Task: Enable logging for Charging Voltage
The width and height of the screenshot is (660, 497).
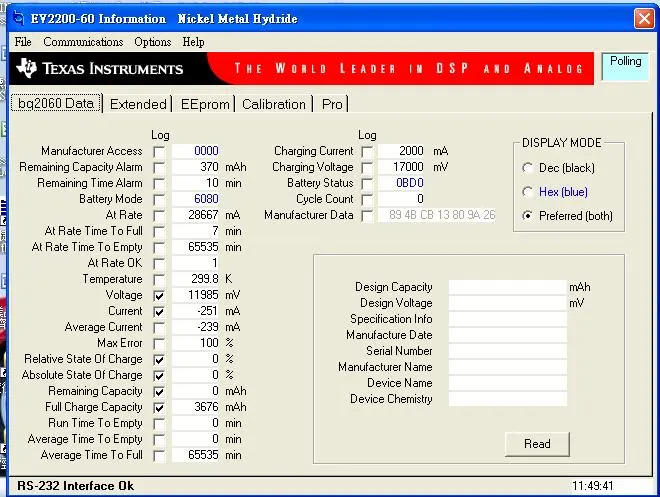Action: [x=367, y=167]
